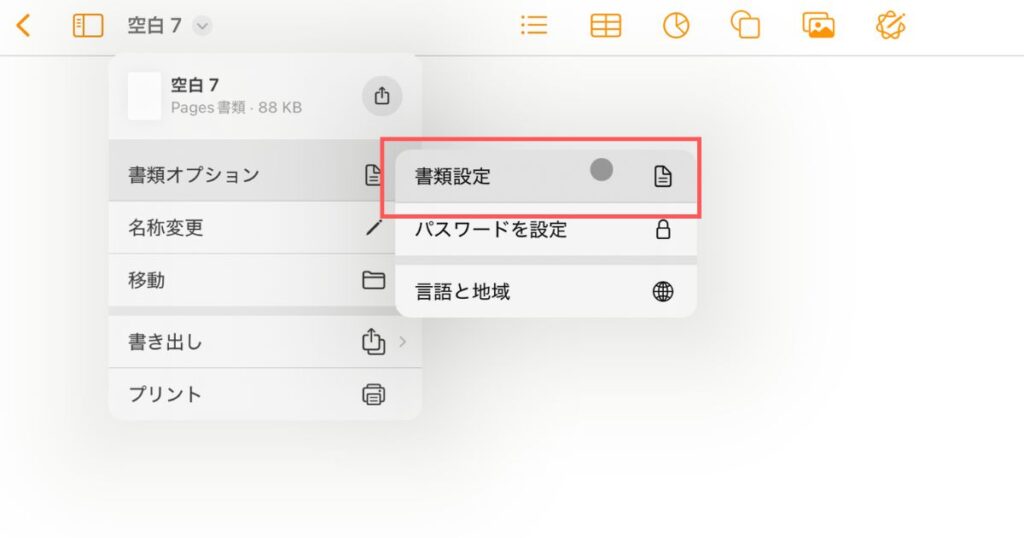Select プリント to print the document
The image size is (1024, 538).
tap(265, 394)
